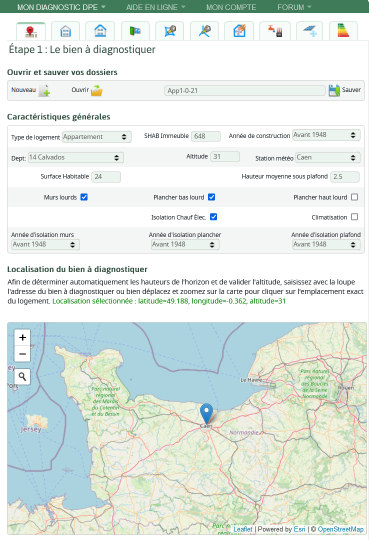Screen dimensions: 369x540
Task: Open the Année d'isolation plancher dropdown
Action: pos(185,245)
